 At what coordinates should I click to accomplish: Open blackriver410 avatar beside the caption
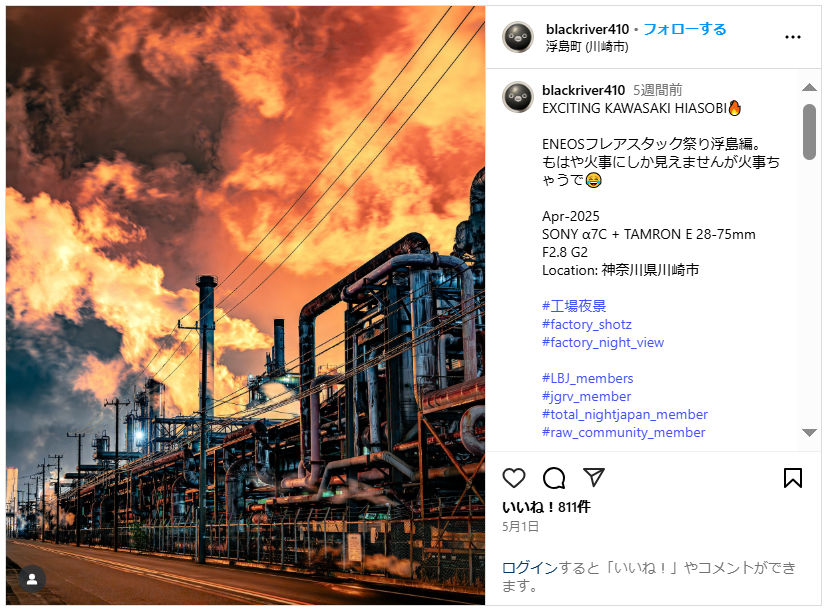(x=518, y=97)
